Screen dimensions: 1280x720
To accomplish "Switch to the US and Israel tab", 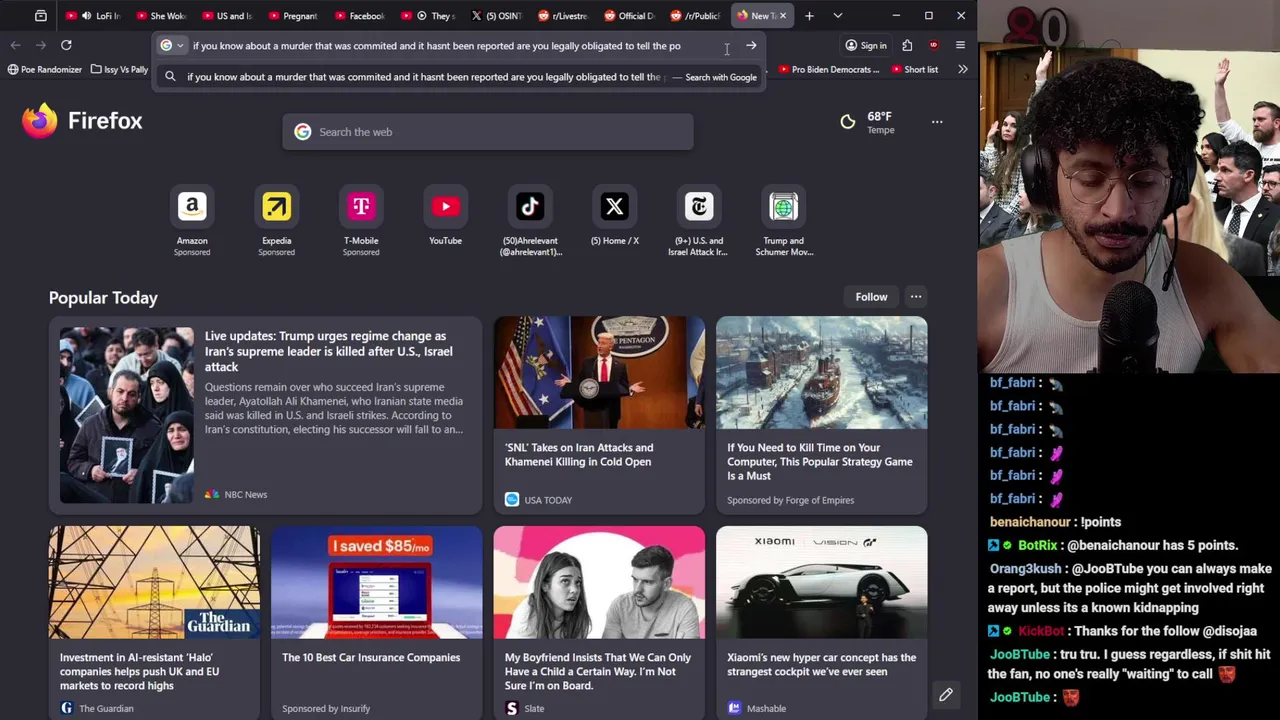I will pos(227,16).
